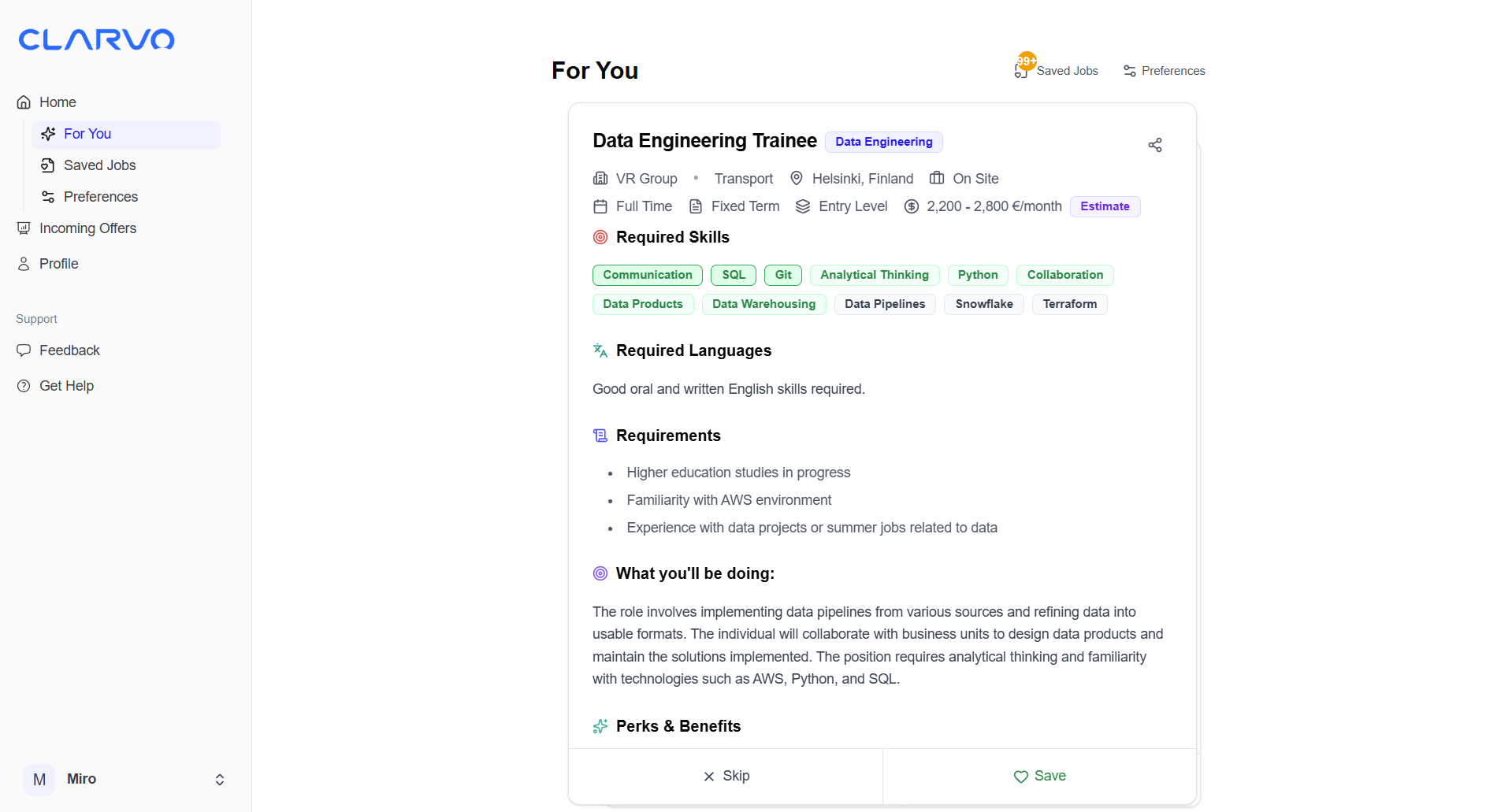The image size is (1512, 812).
Task: Open Saved Jobs from the sidebar menu
Action: coord(100,165)
